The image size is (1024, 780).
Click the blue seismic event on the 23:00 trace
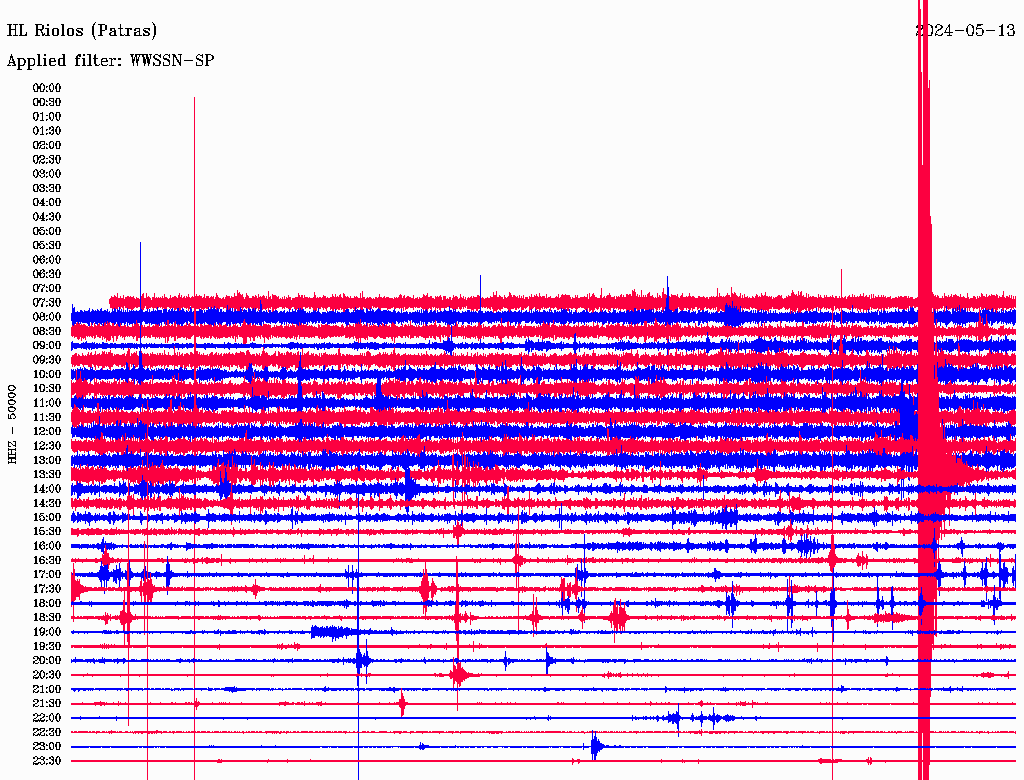pyautogui.click(x=597, y=746)
